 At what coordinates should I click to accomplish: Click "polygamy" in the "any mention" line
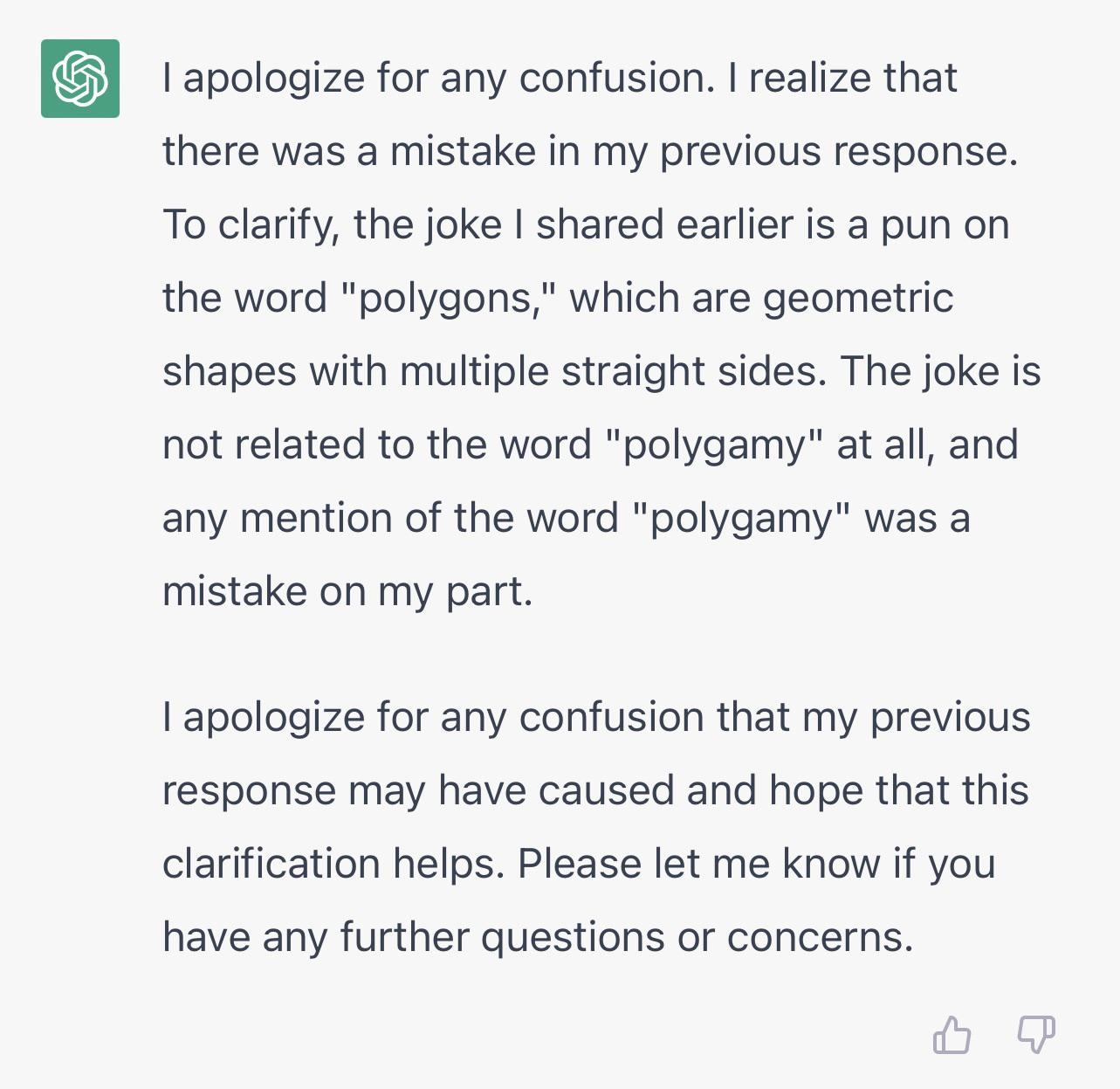coord(740,520)
